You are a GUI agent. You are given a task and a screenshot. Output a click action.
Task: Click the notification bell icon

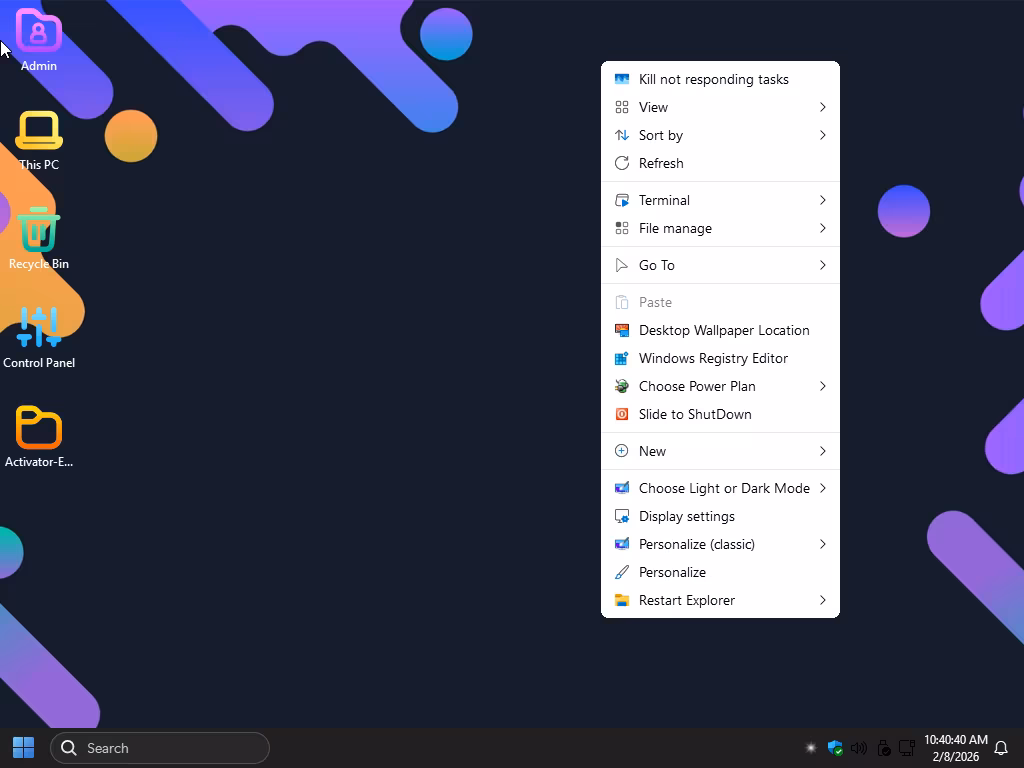coord(1000,748)
